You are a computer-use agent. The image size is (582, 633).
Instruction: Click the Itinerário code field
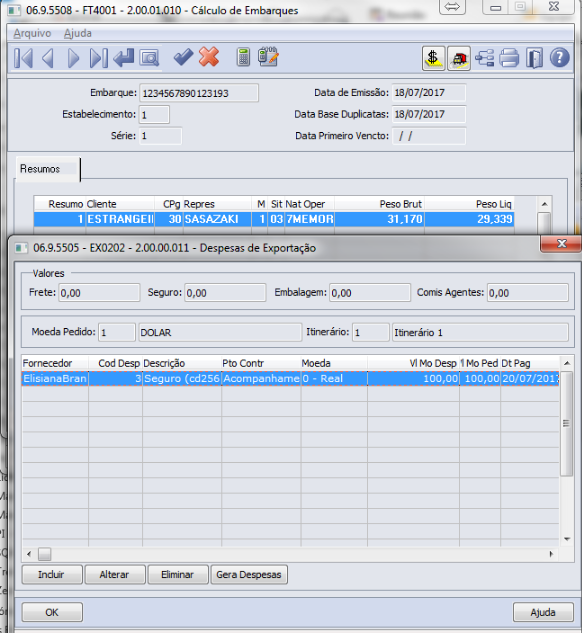(370, 332)
